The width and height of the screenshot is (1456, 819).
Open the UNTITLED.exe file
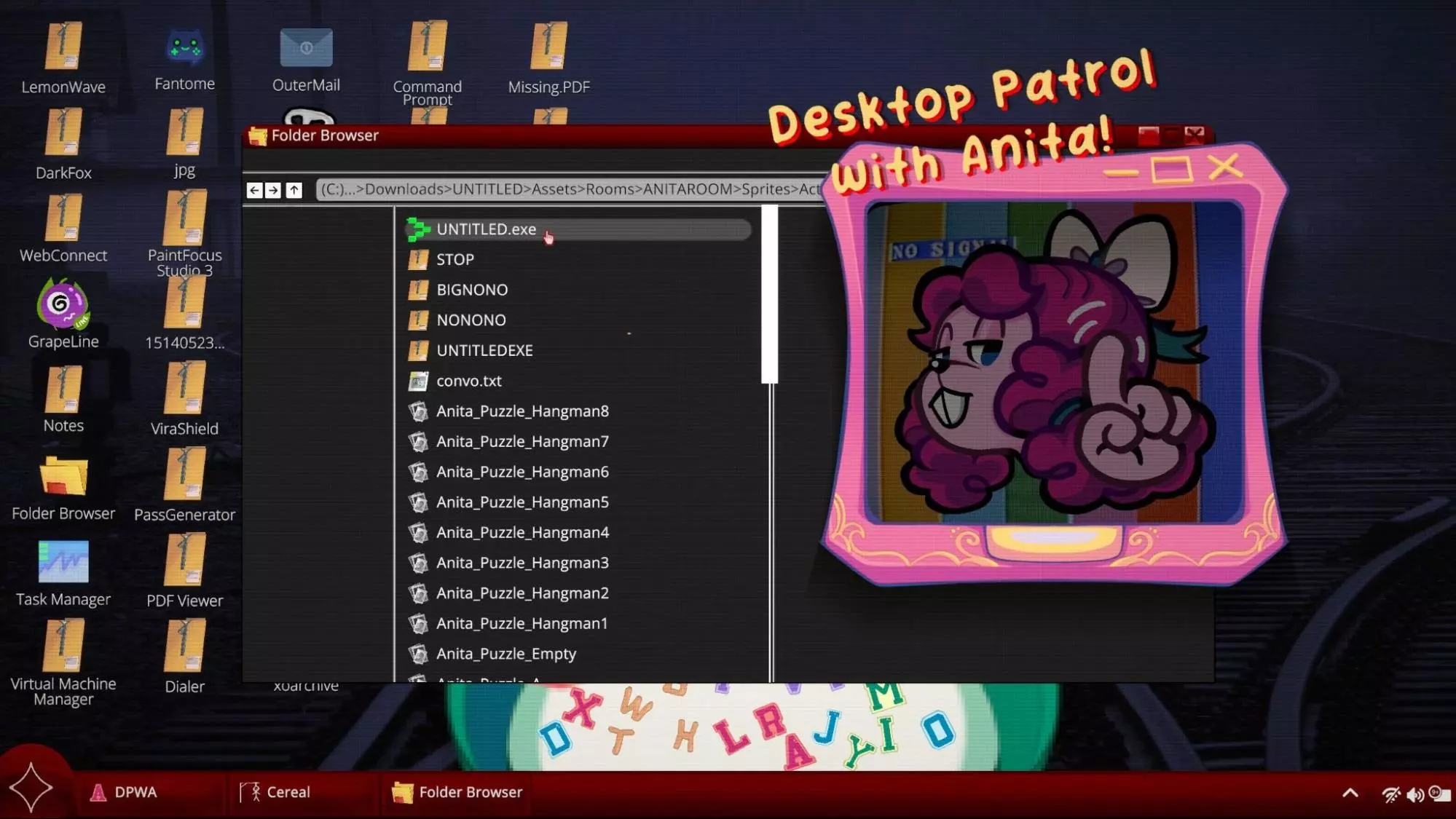pos(486,229)
